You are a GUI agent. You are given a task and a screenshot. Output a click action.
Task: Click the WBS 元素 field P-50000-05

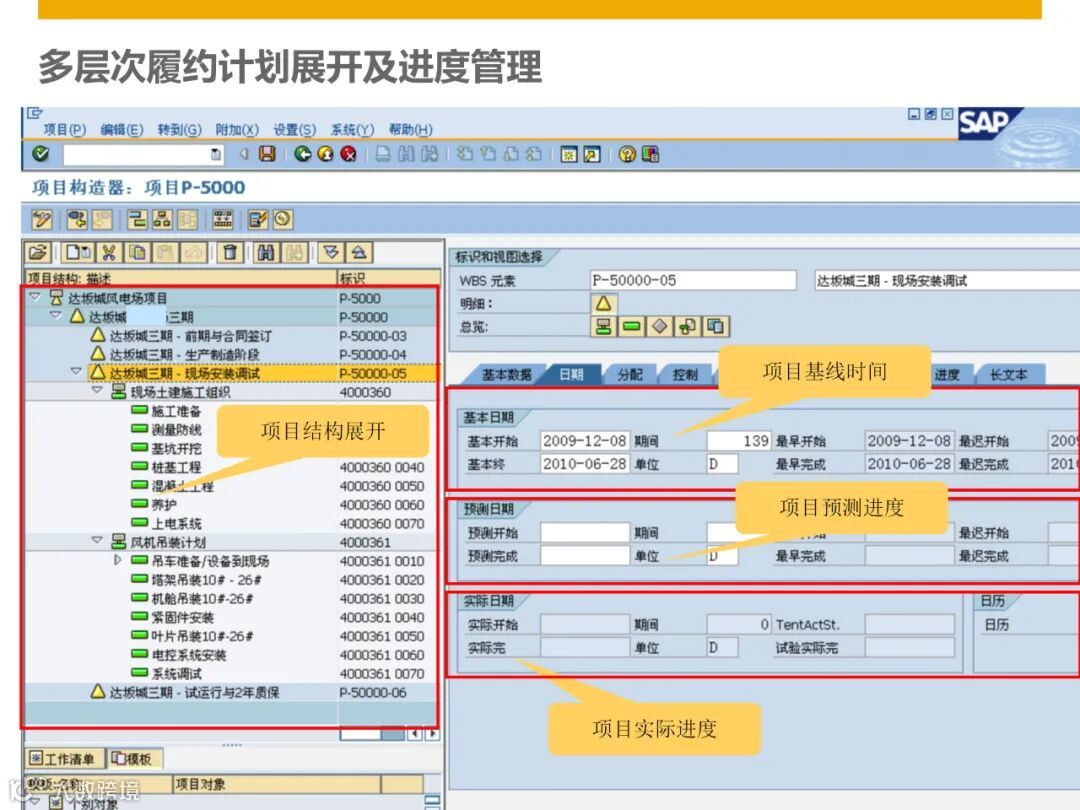(x=693, y=280)
